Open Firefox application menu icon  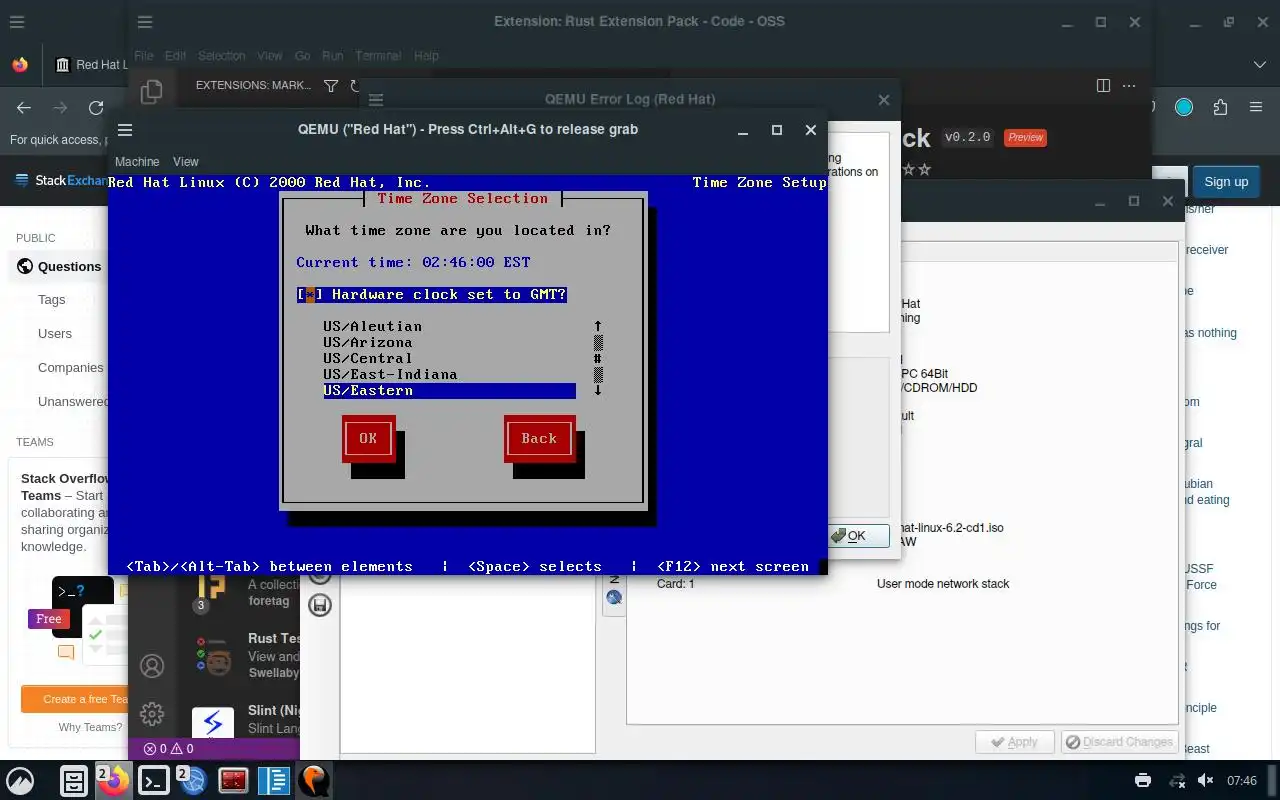[1257, 108]
